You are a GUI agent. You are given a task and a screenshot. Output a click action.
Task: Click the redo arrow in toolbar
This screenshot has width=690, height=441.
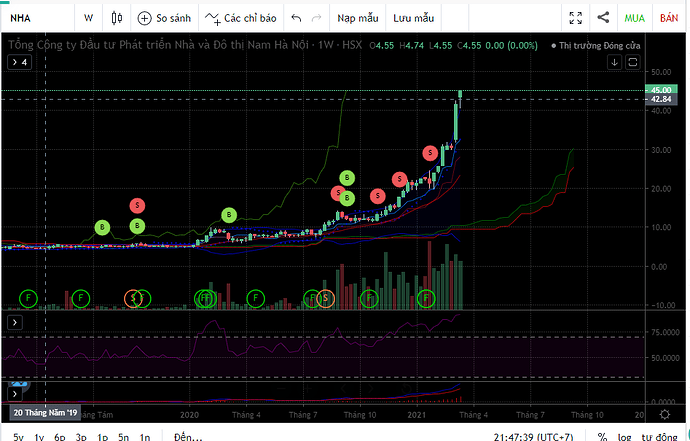317,18
